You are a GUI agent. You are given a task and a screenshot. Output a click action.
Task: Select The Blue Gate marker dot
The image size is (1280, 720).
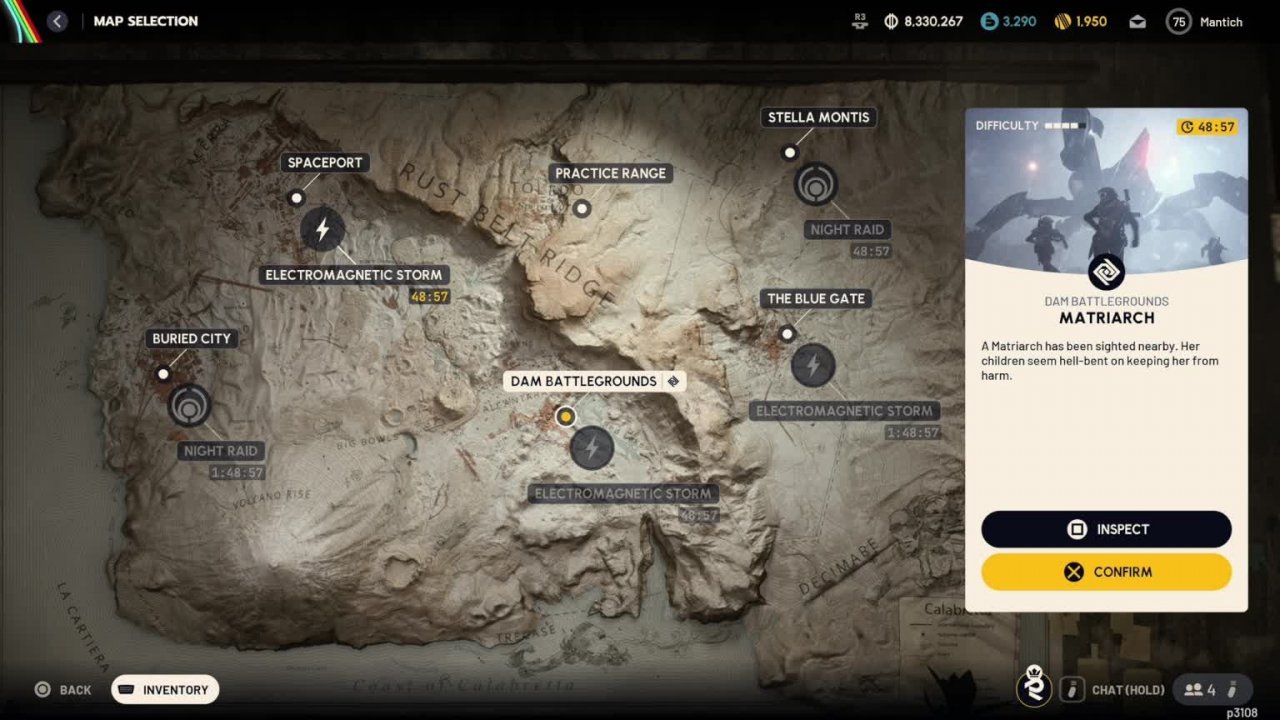[x=787, y=334]
